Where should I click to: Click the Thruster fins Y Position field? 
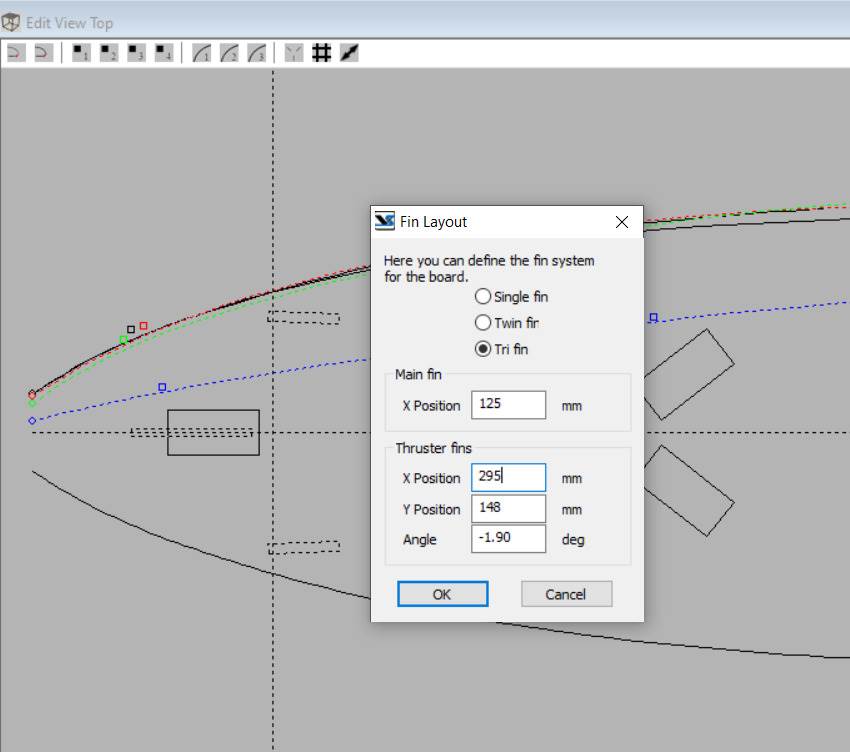click(508, 509)
